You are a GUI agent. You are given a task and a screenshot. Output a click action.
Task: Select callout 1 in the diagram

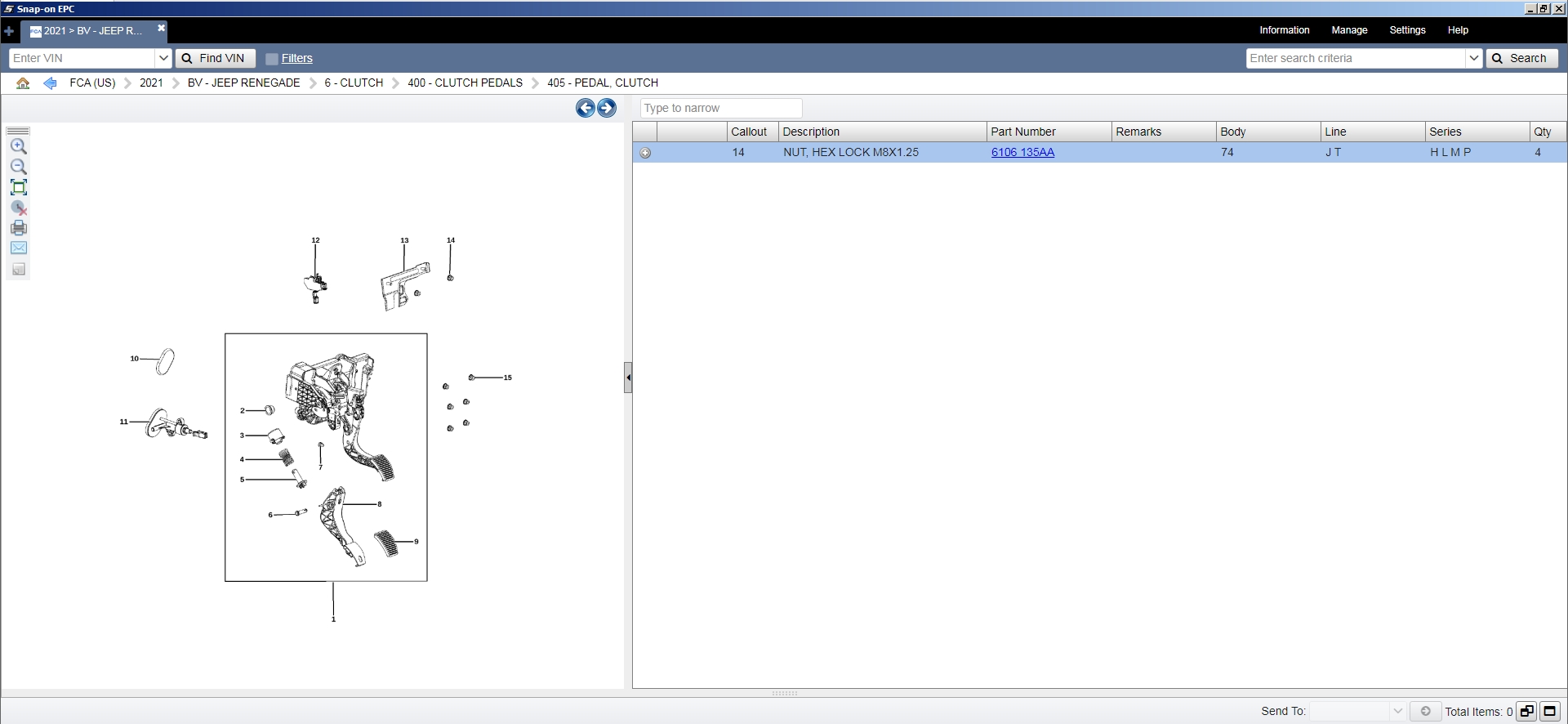coord(333,619)
